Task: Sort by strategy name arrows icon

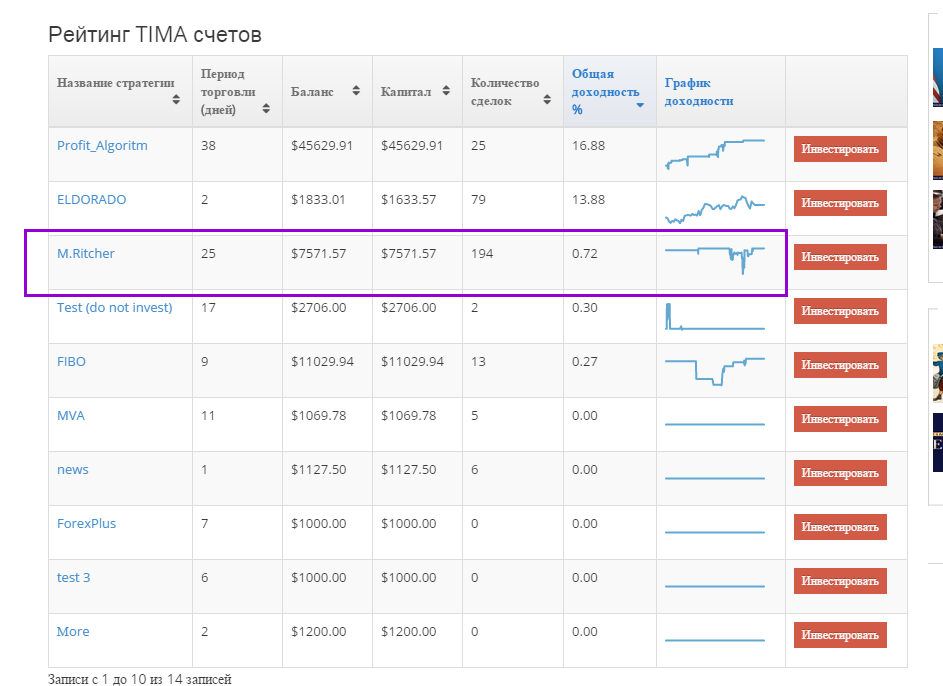Action: [x=176, y=99]
